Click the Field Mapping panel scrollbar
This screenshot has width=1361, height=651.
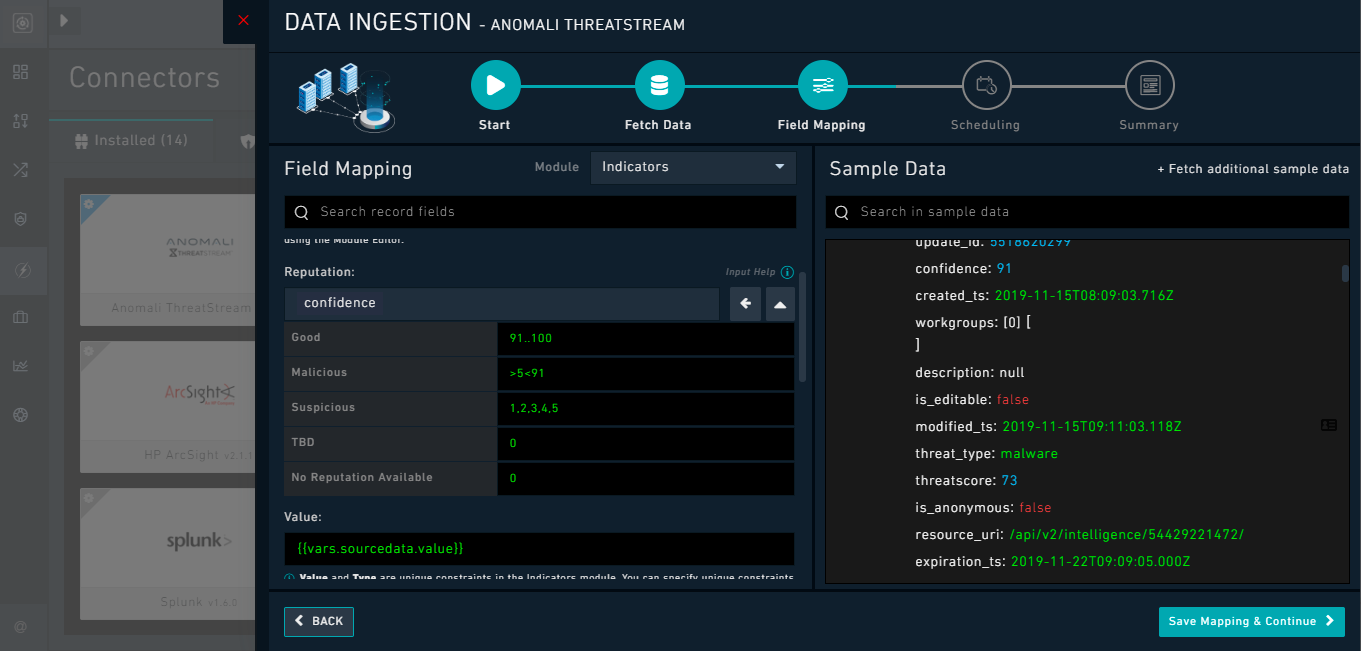point(802,326)
